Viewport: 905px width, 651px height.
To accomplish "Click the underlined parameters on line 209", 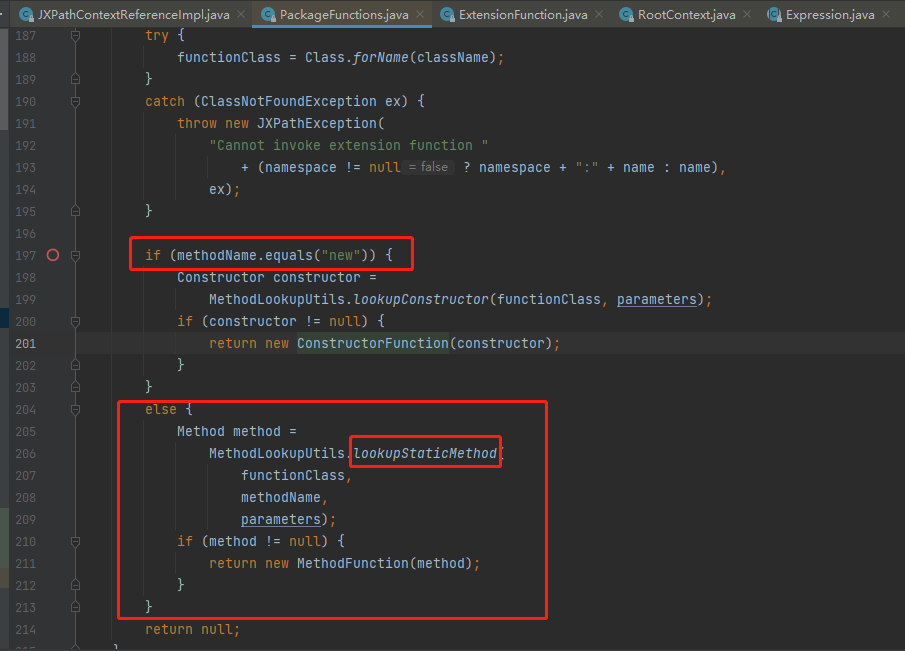I will (281, 519).
